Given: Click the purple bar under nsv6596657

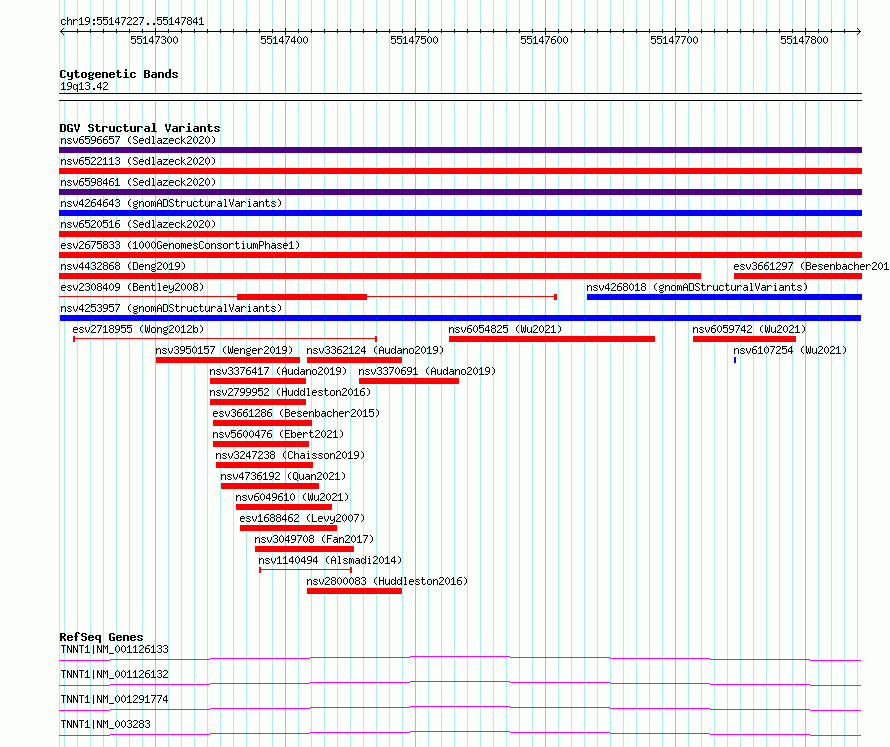Looking at the screenshot, I should 460,150.
